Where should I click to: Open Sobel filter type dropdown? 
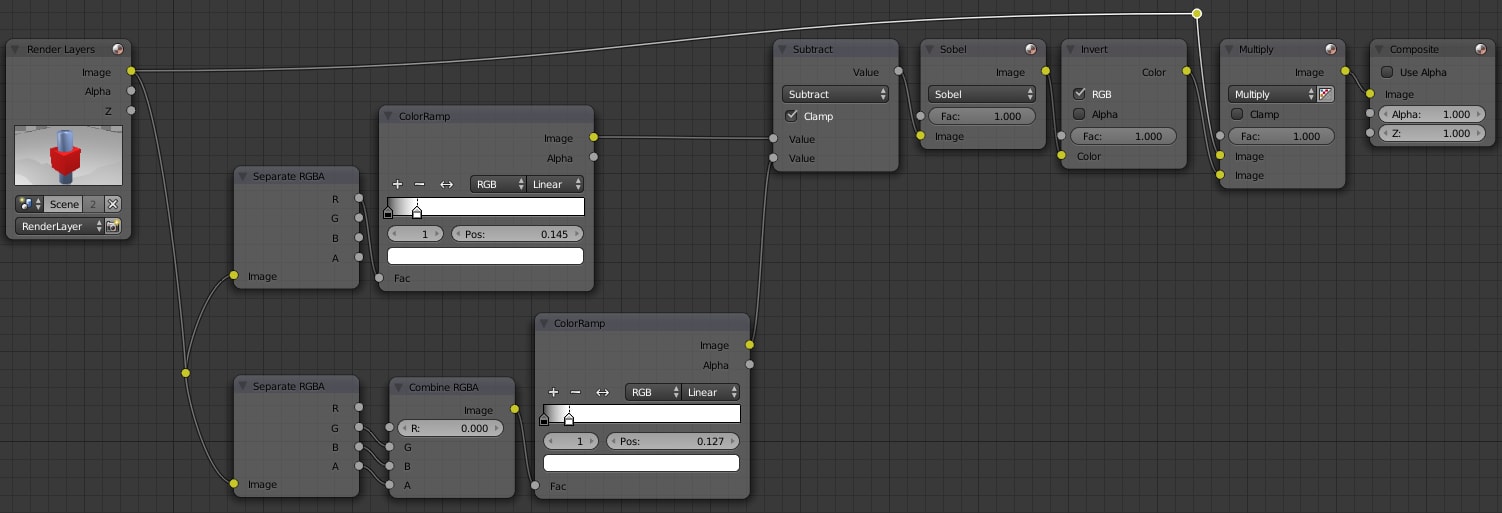click(x=982, y=94)
